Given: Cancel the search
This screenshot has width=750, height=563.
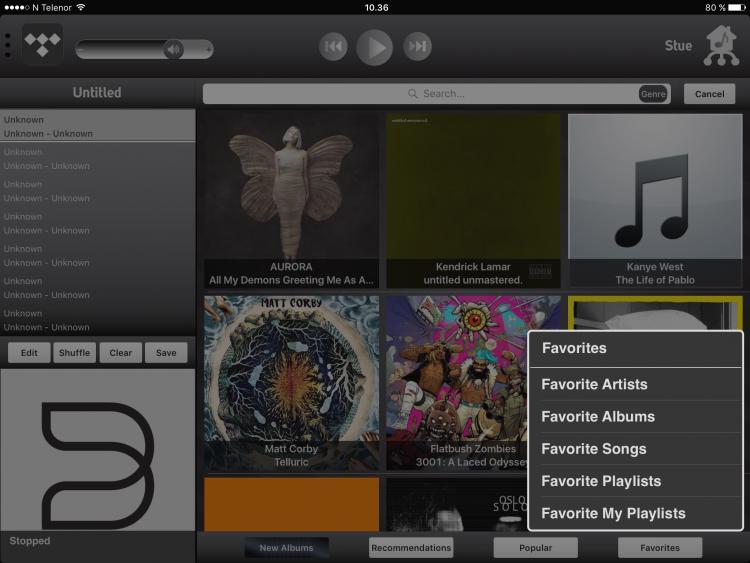Looking at the screenshot, I should pyautogui.click(x=709, y=94).
